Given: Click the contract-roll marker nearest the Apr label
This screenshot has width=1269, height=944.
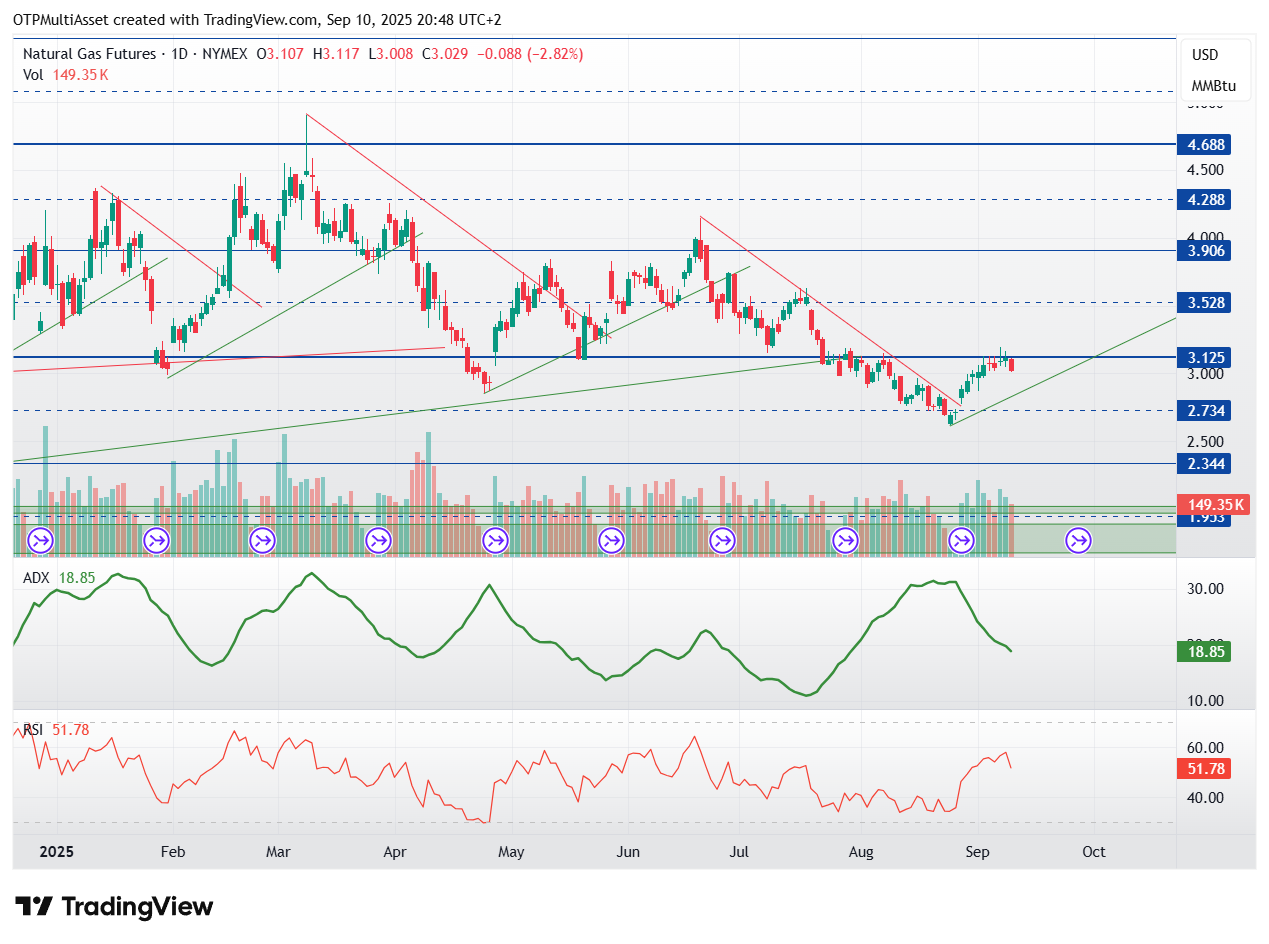Looking at the screenshot, I should coord(378,541).
